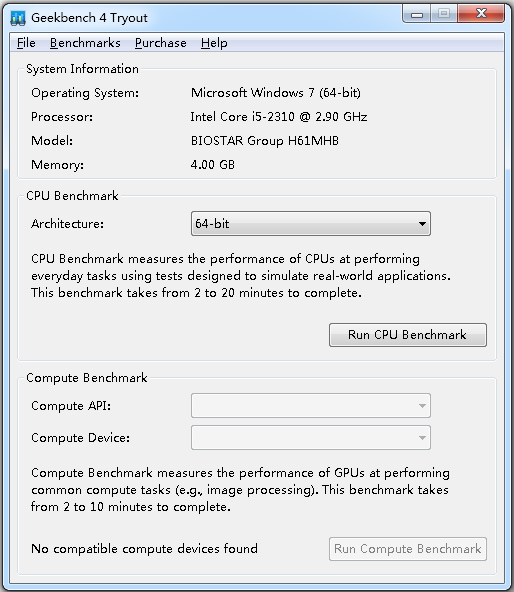Screen dimensions: 514x592
Task: Click the Compute API: label
Action: (71, 405)
